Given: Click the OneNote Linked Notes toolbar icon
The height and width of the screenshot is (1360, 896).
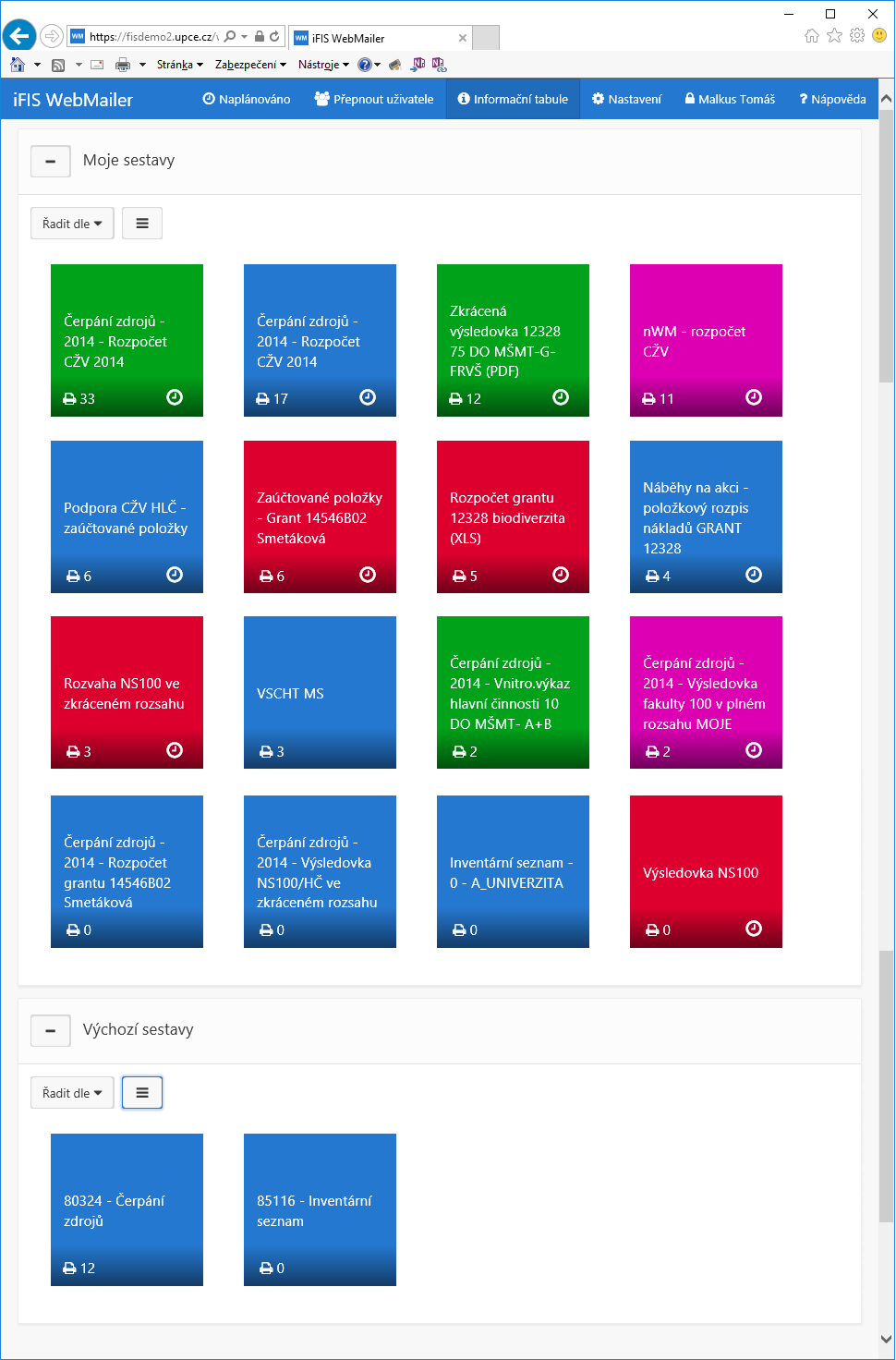Looking at the screenshot, I should tap(438, 64).
